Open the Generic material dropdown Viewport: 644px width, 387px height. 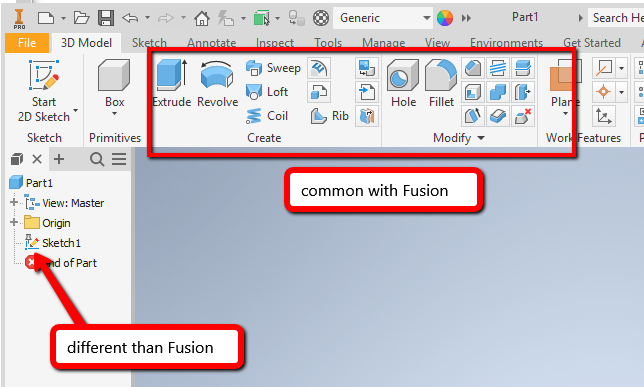[382, 18]
